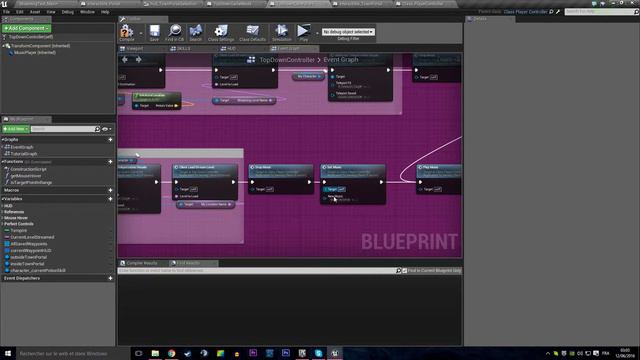Click the magnifier next to Parent class
The image size is (640, 360).
(551, 12)
